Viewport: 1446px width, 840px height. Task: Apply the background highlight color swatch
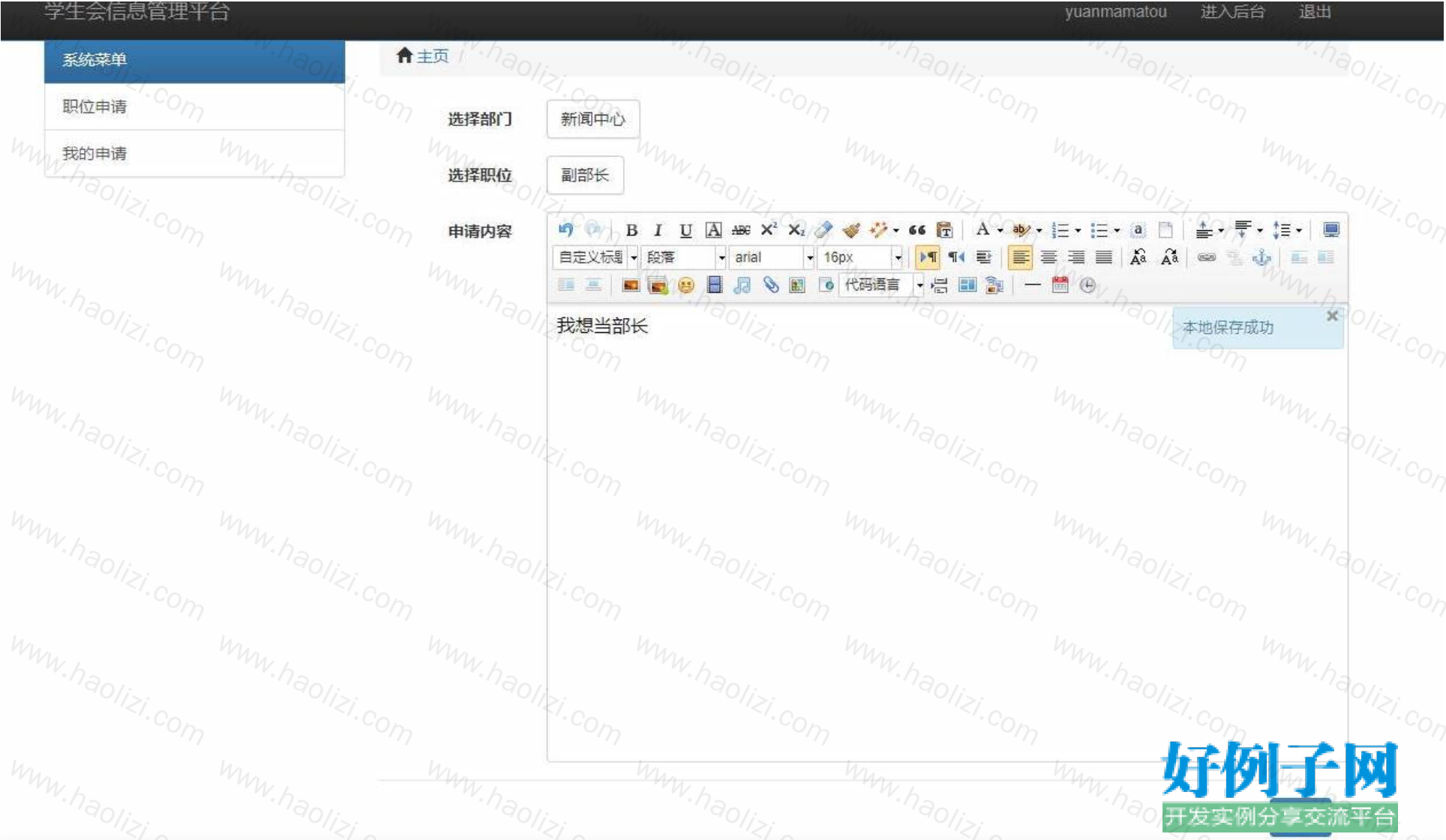point(1021,229)
